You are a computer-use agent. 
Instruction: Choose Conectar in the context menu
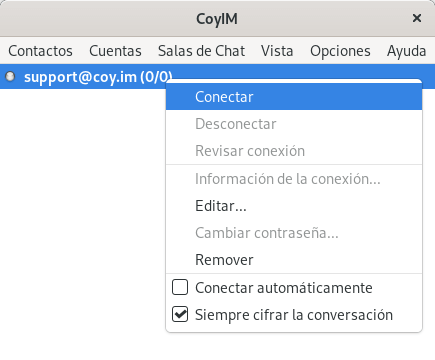pyautogui.click(x=294, y=97)
